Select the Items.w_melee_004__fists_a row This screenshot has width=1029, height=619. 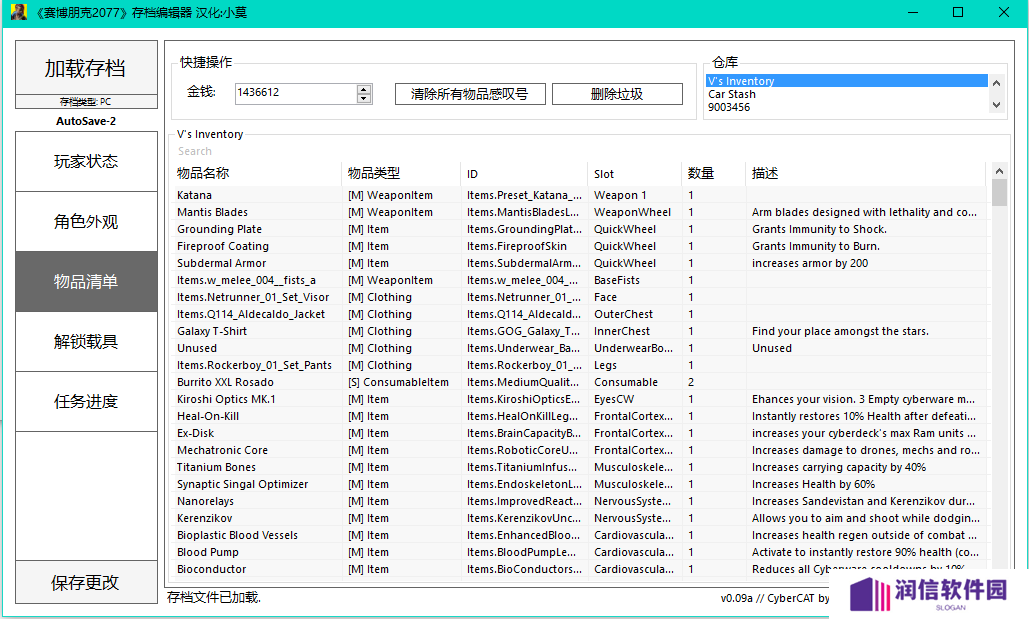pos(579,280)
